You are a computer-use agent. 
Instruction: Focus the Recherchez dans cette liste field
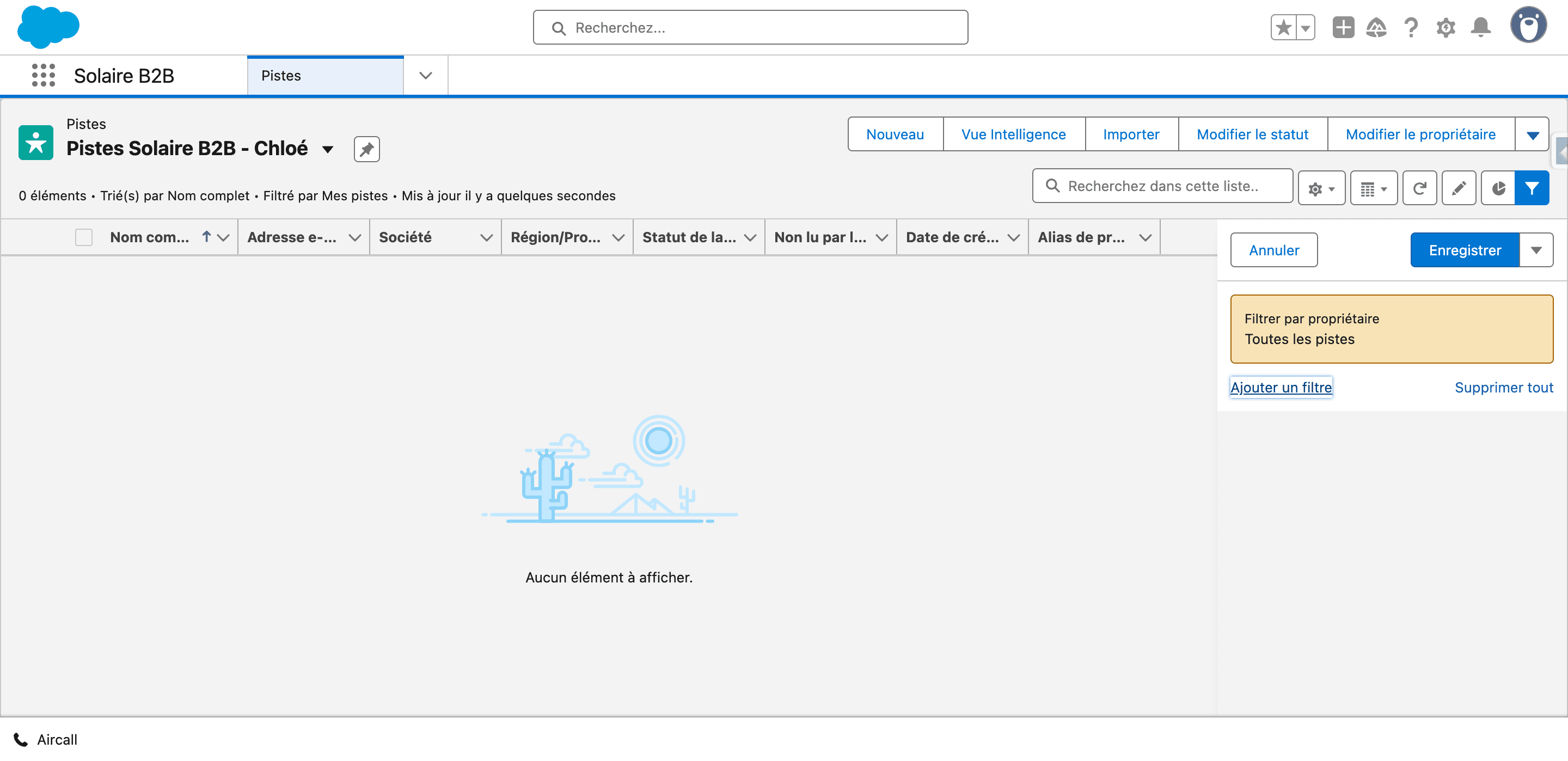(x=1162, y=186)
